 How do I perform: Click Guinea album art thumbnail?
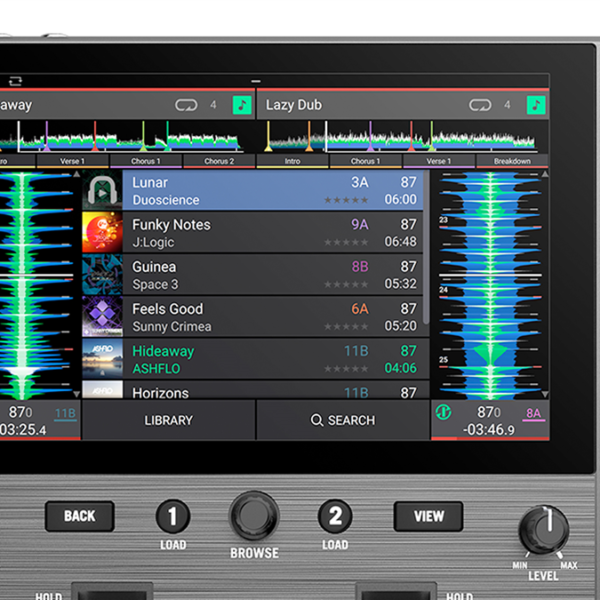(102, 274)
